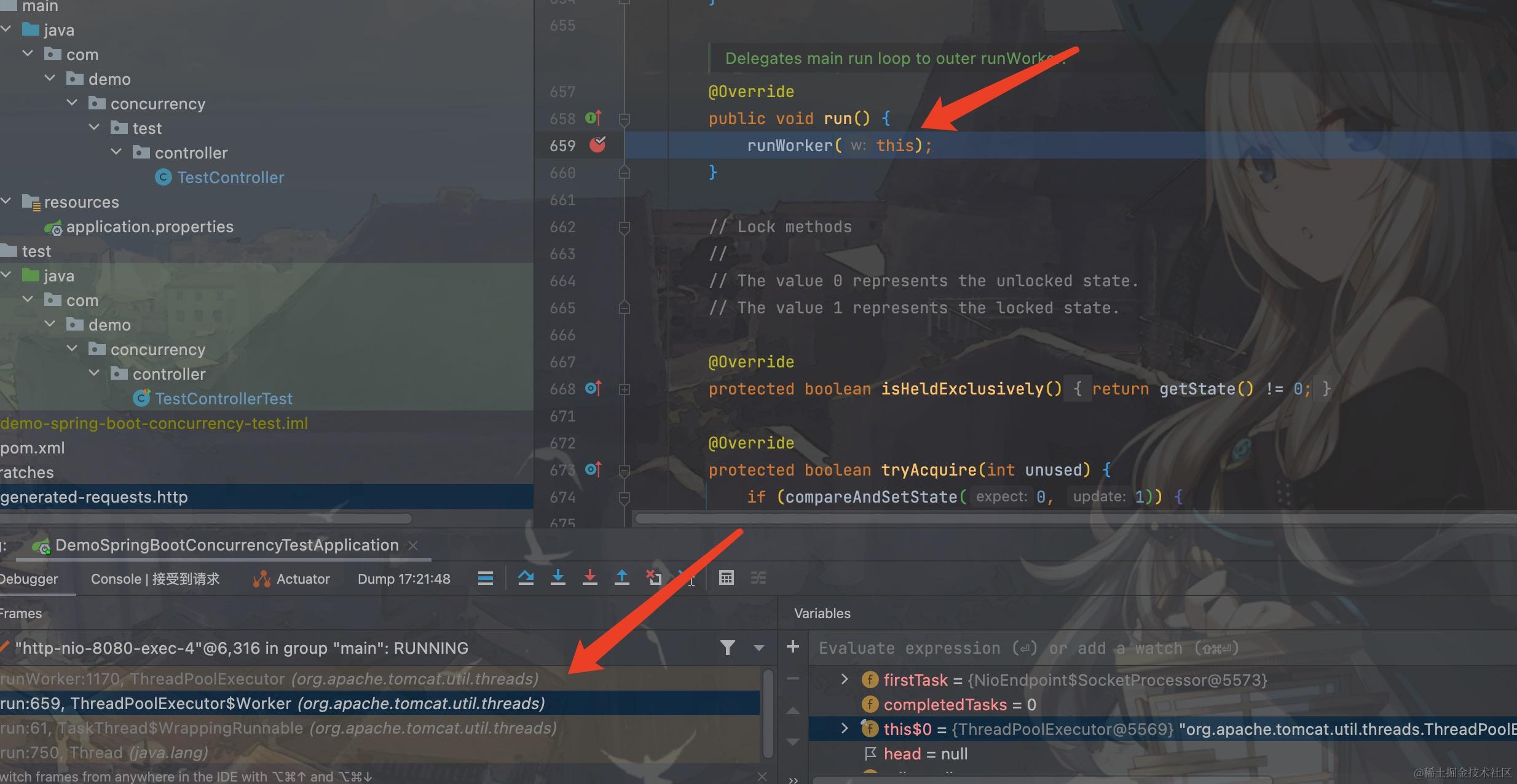Click the minus icon to remove watch
Image resolution: width=1517 pixels, height=784 pixels.
[x=793, y=679]
